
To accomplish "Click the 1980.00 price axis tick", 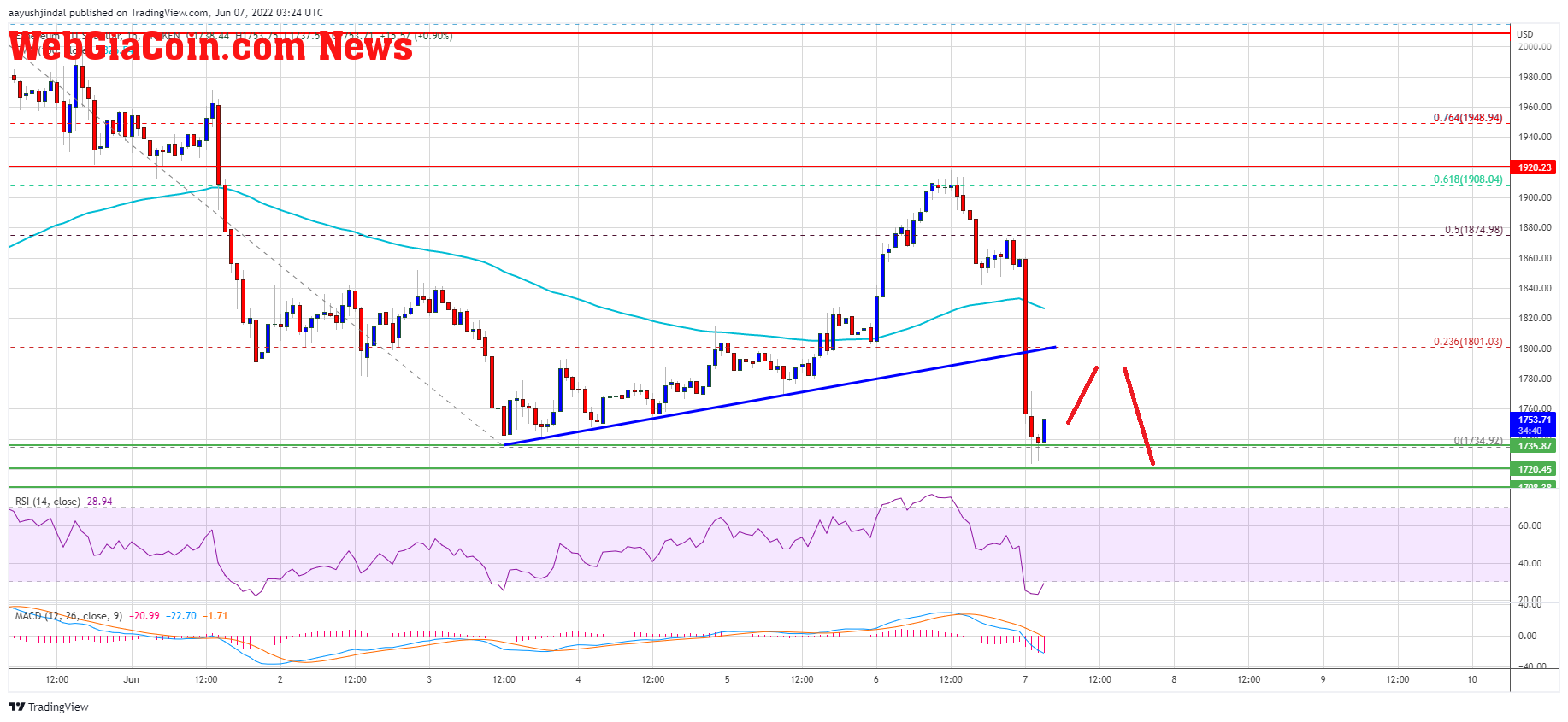I will click(x=1535, y=77).
